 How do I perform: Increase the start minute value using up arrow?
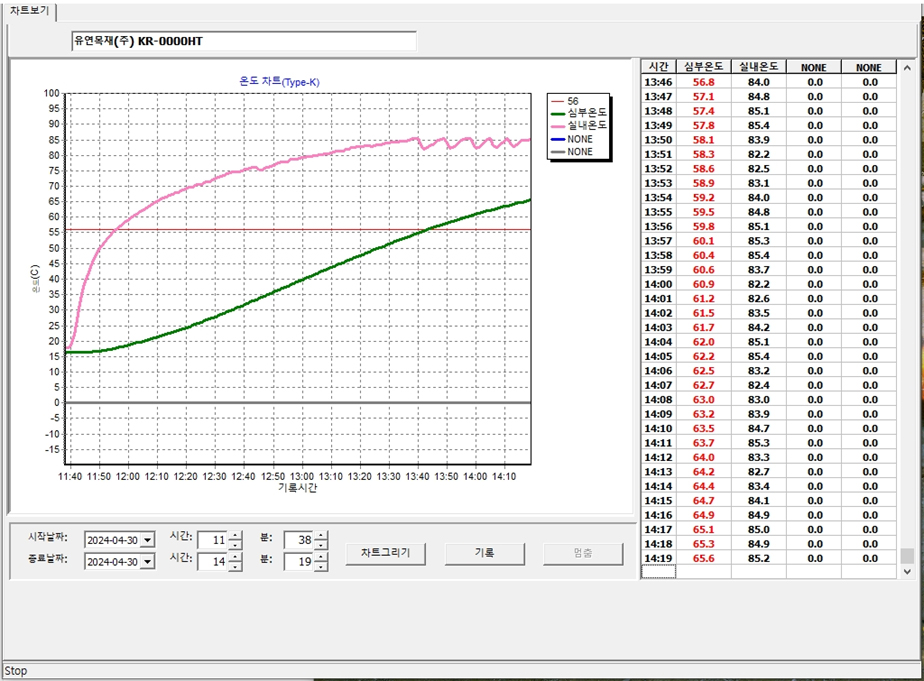pyautogui.click(x=321, y=535)
